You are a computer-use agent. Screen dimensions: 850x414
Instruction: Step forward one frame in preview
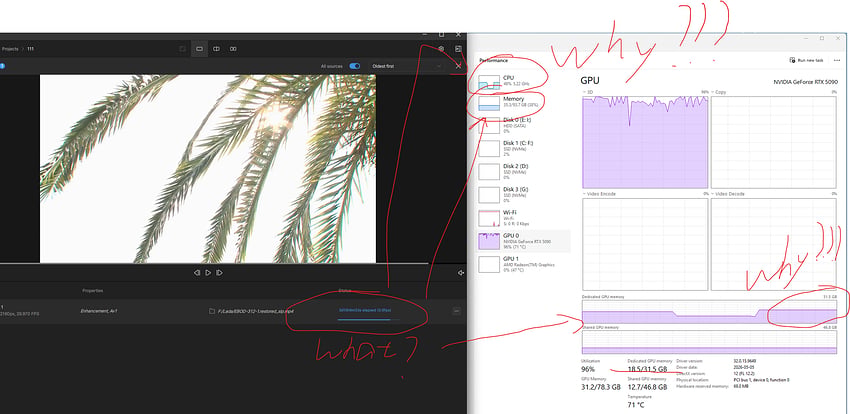click(x=219, y=273)
